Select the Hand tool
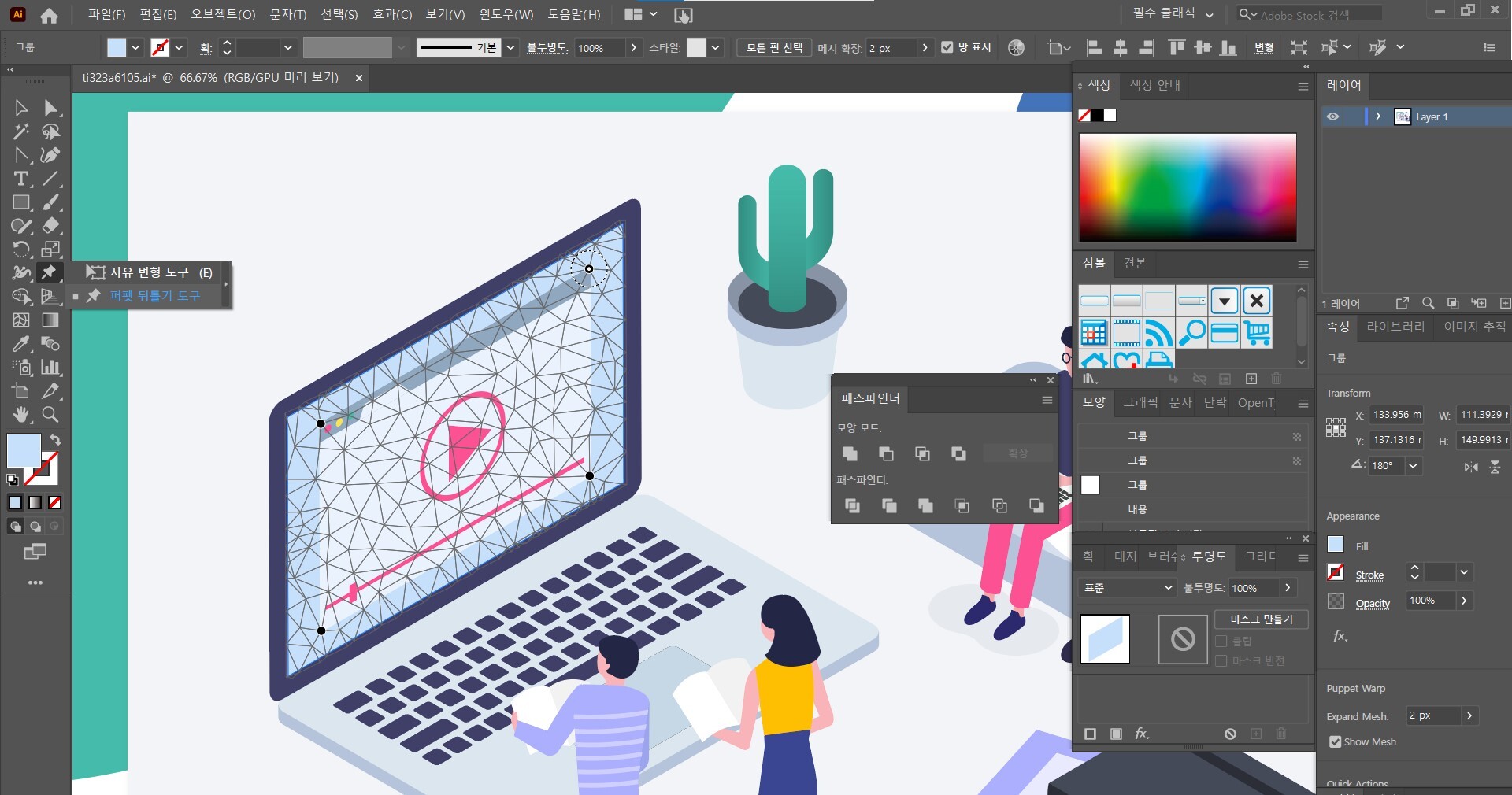Screen dimensions: 1512x795 [x=21, y=414]
